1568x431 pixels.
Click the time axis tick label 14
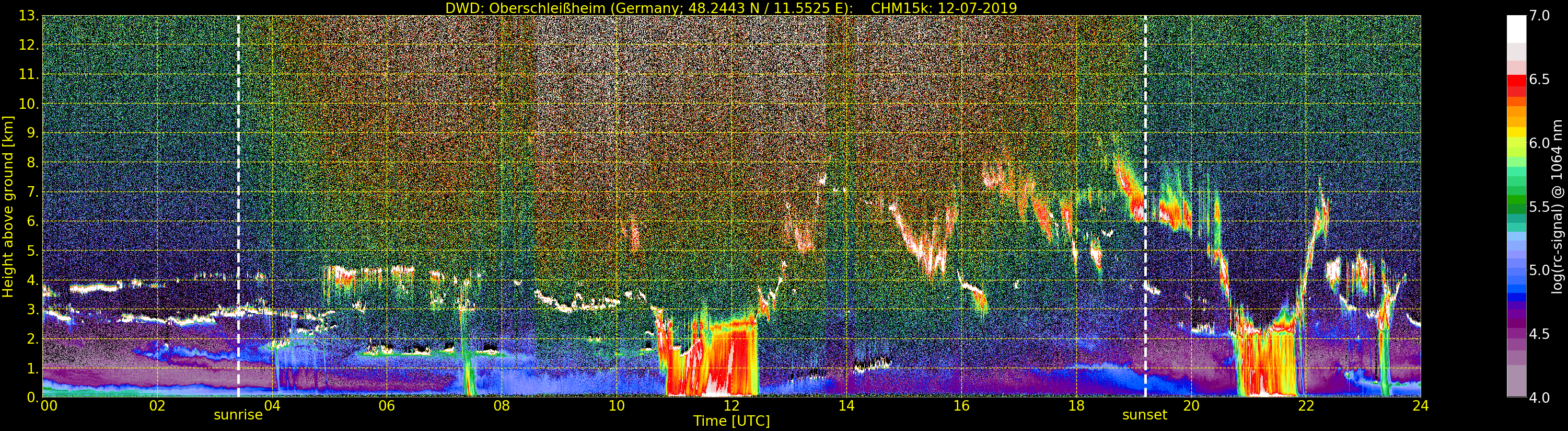[846, 406]
